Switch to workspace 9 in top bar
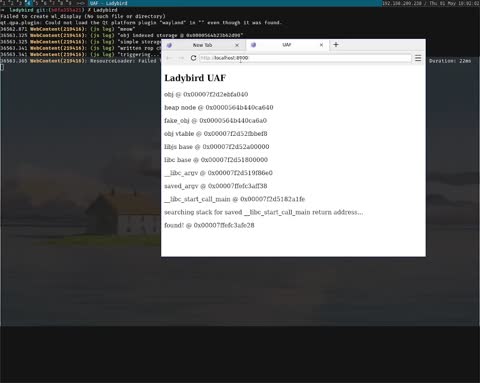Screen dimensions: 480x383 [70, 3]
